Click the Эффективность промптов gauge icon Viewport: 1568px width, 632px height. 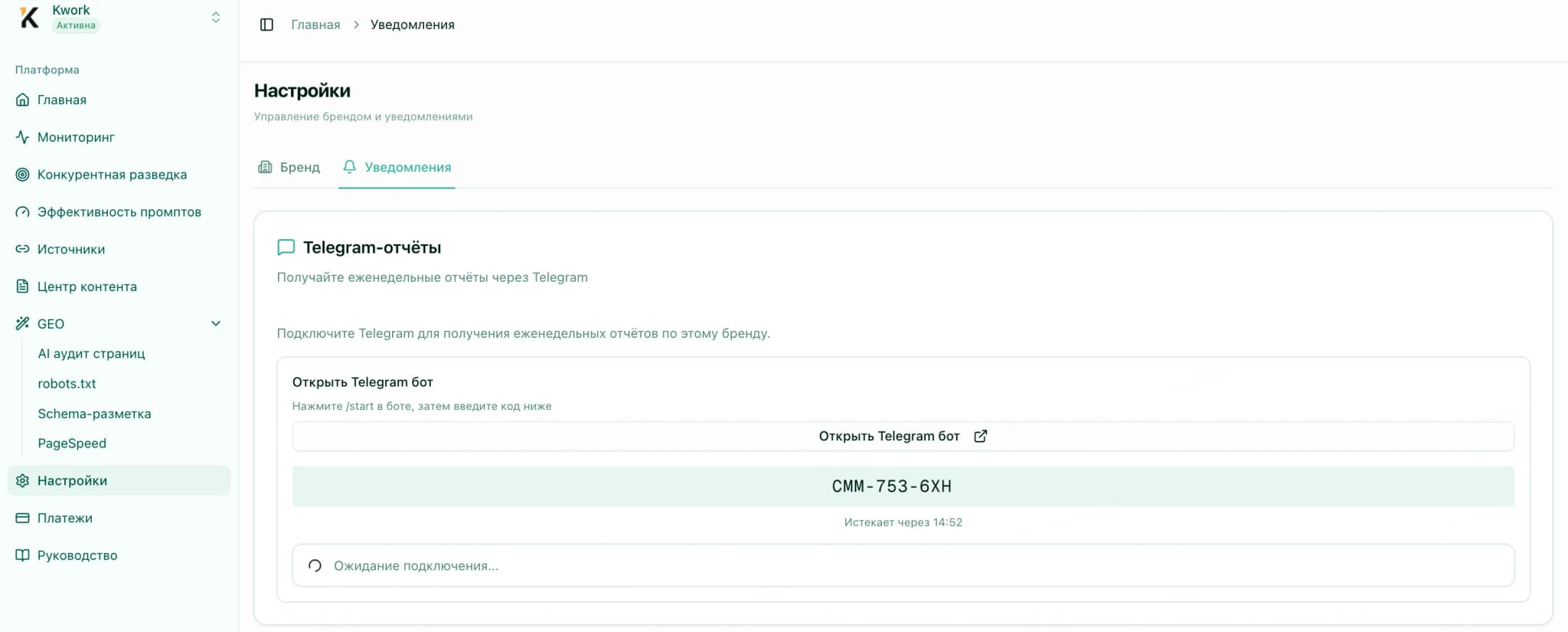23,212
